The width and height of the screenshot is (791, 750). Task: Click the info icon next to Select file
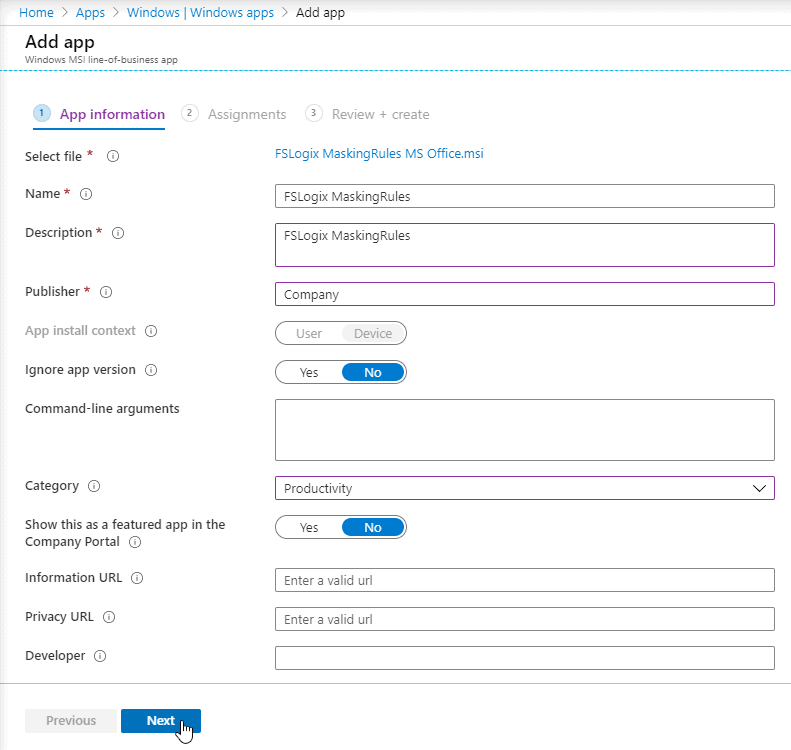click(113, 156)
